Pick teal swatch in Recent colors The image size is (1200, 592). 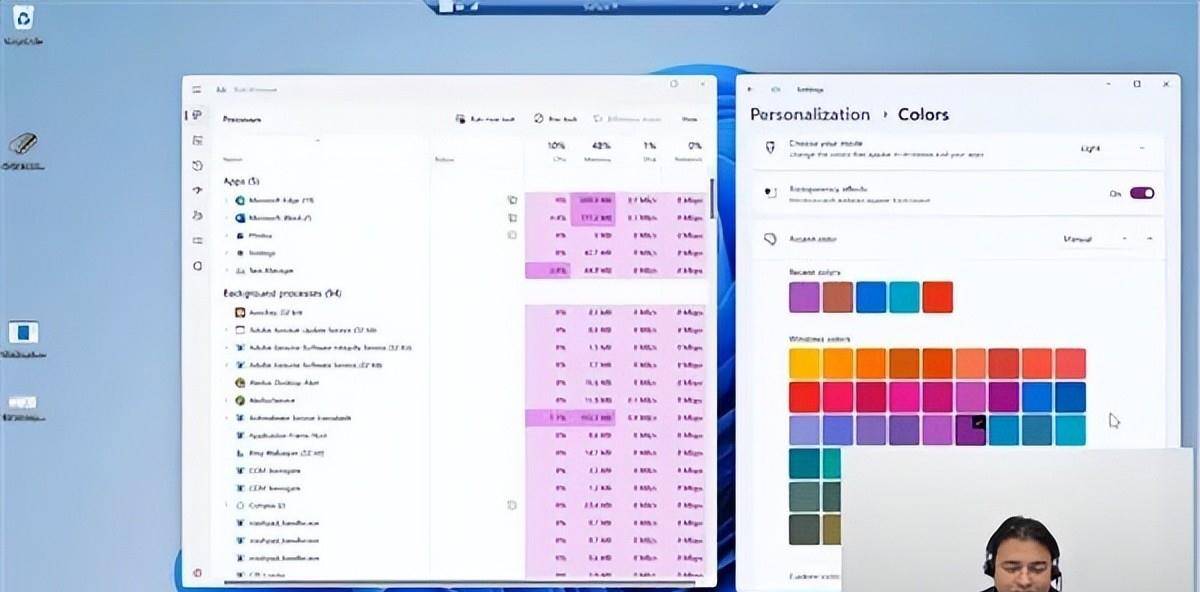pos(904,297)
